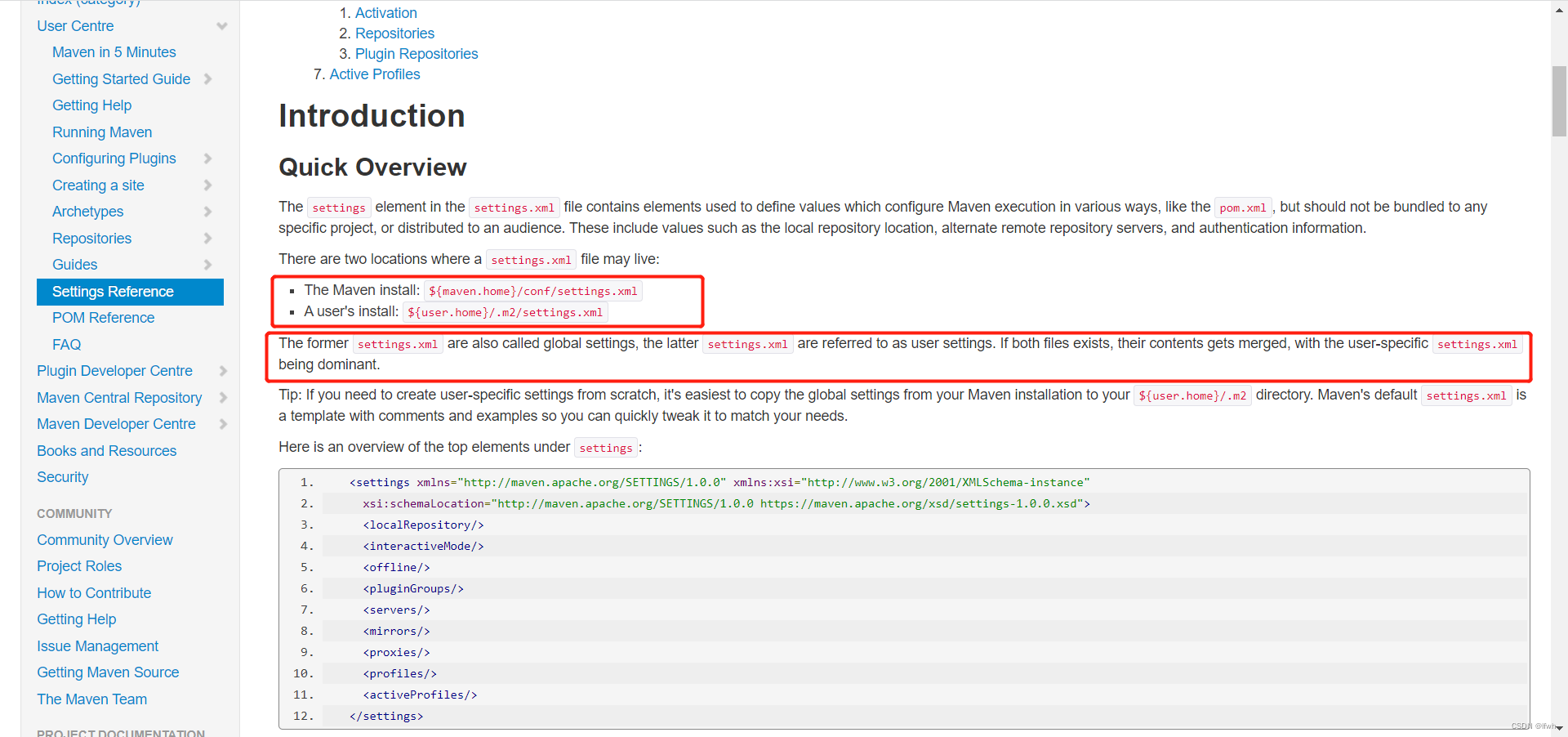Expand the Plugin Developer Centre chevron
The height and width of the screenshot is (737, 1568).
(223, 371)
